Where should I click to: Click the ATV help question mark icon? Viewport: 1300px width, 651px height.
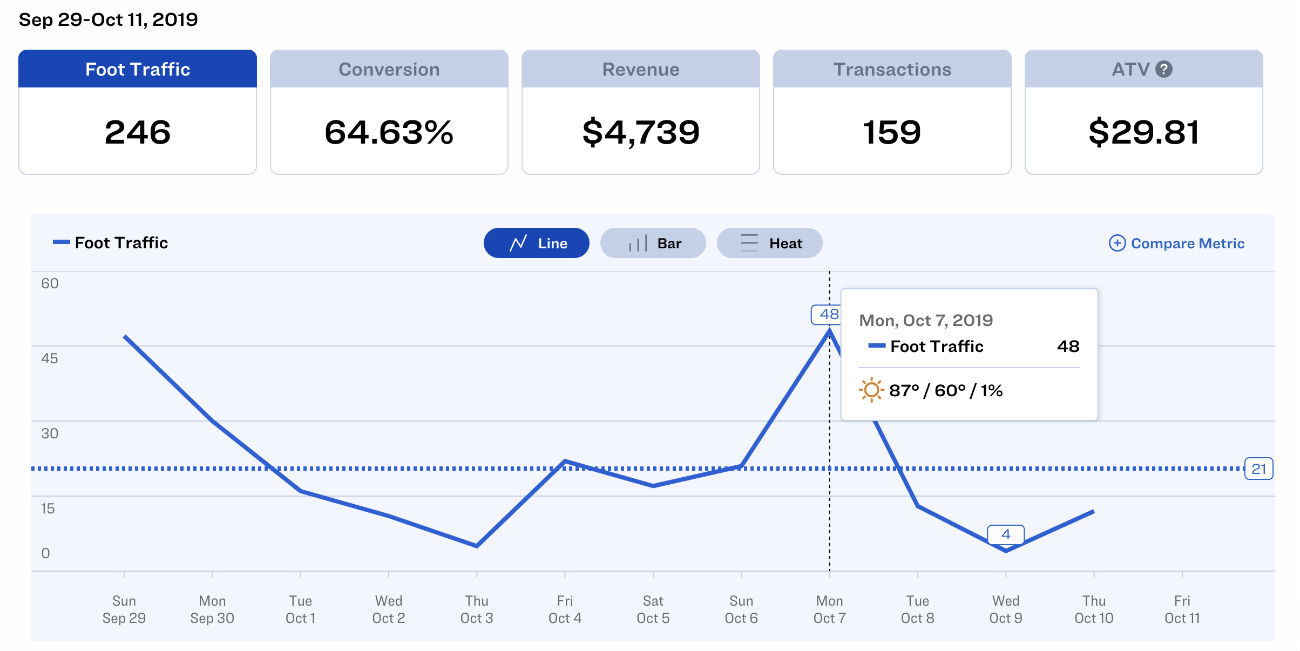coord(1163,69)
